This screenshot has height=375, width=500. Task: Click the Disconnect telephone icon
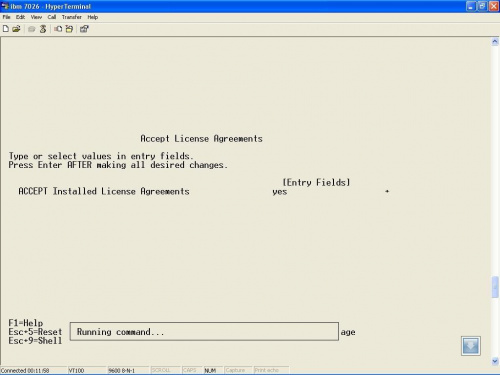[x=43, y=29]
